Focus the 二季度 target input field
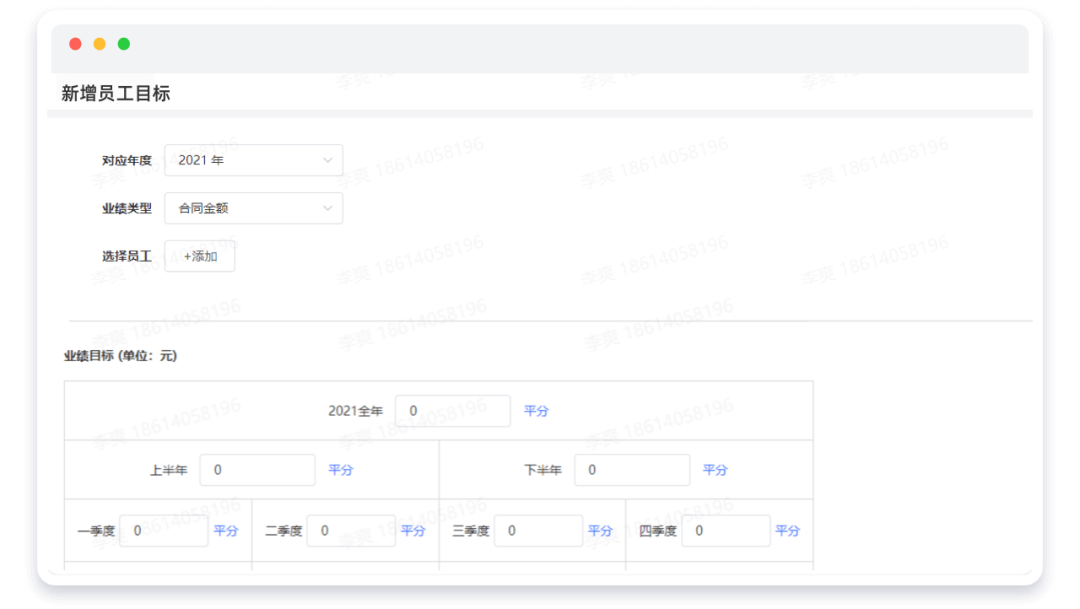1080x609 pixels. pyautogui.click(x=351, y=530)
